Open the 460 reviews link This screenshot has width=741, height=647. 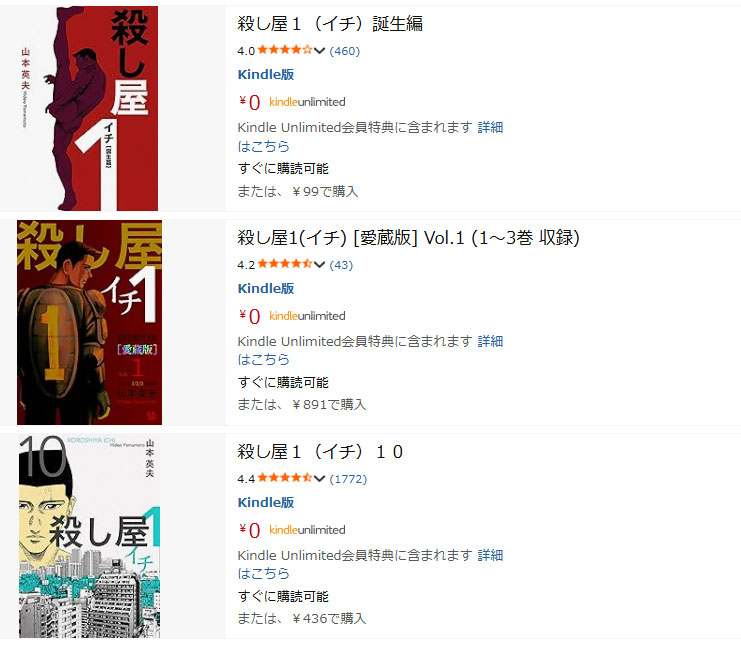coord(345,51)
